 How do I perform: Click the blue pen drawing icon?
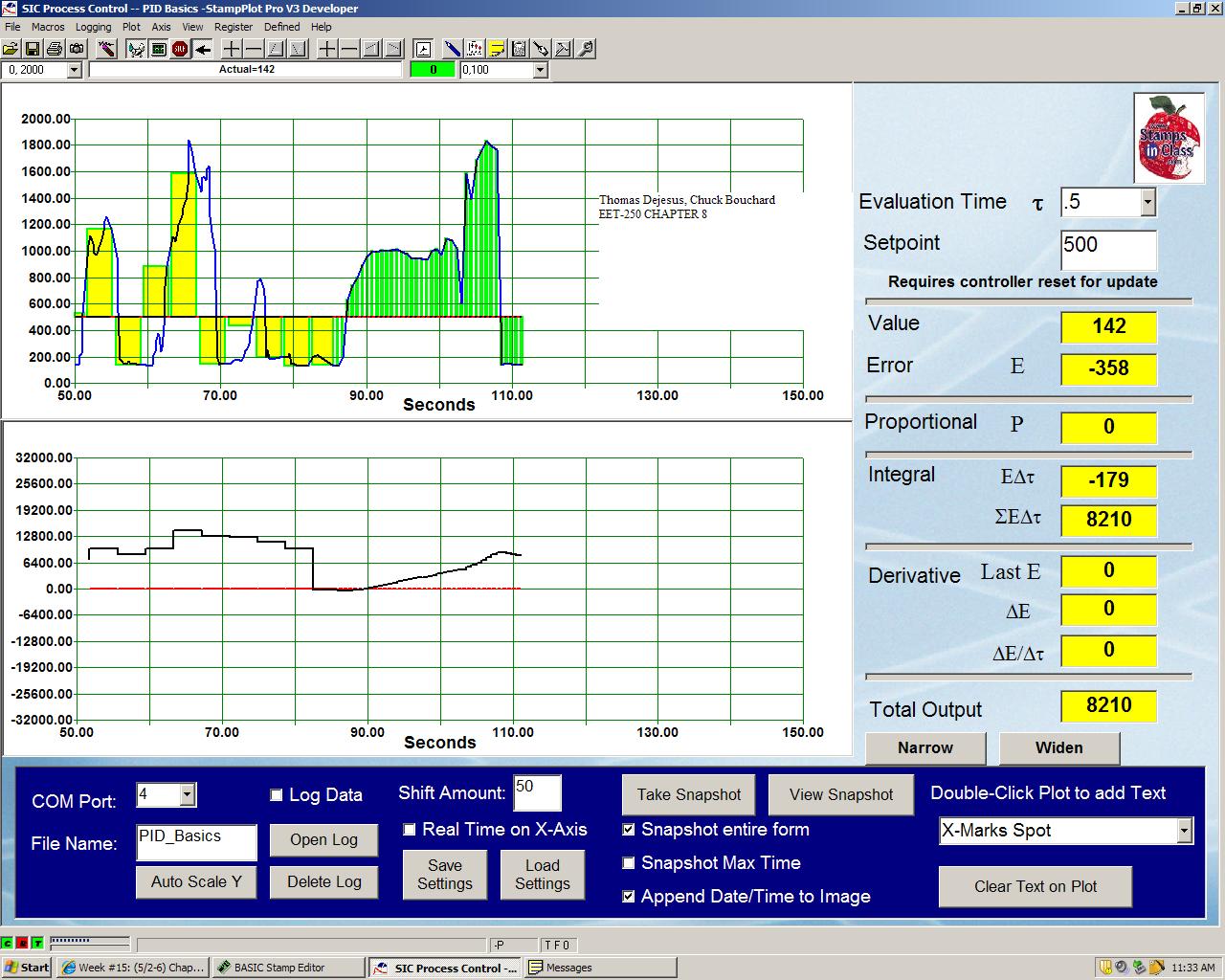pos(453,48)
